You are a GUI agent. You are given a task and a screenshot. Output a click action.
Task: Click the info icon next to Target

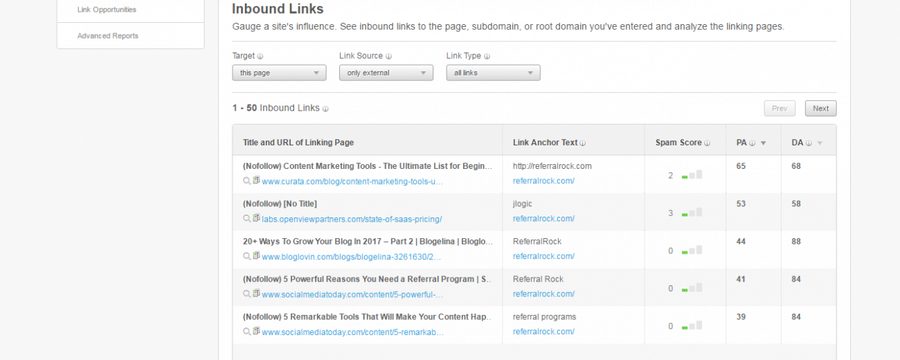pyautogui.click(x=260, y=56)
